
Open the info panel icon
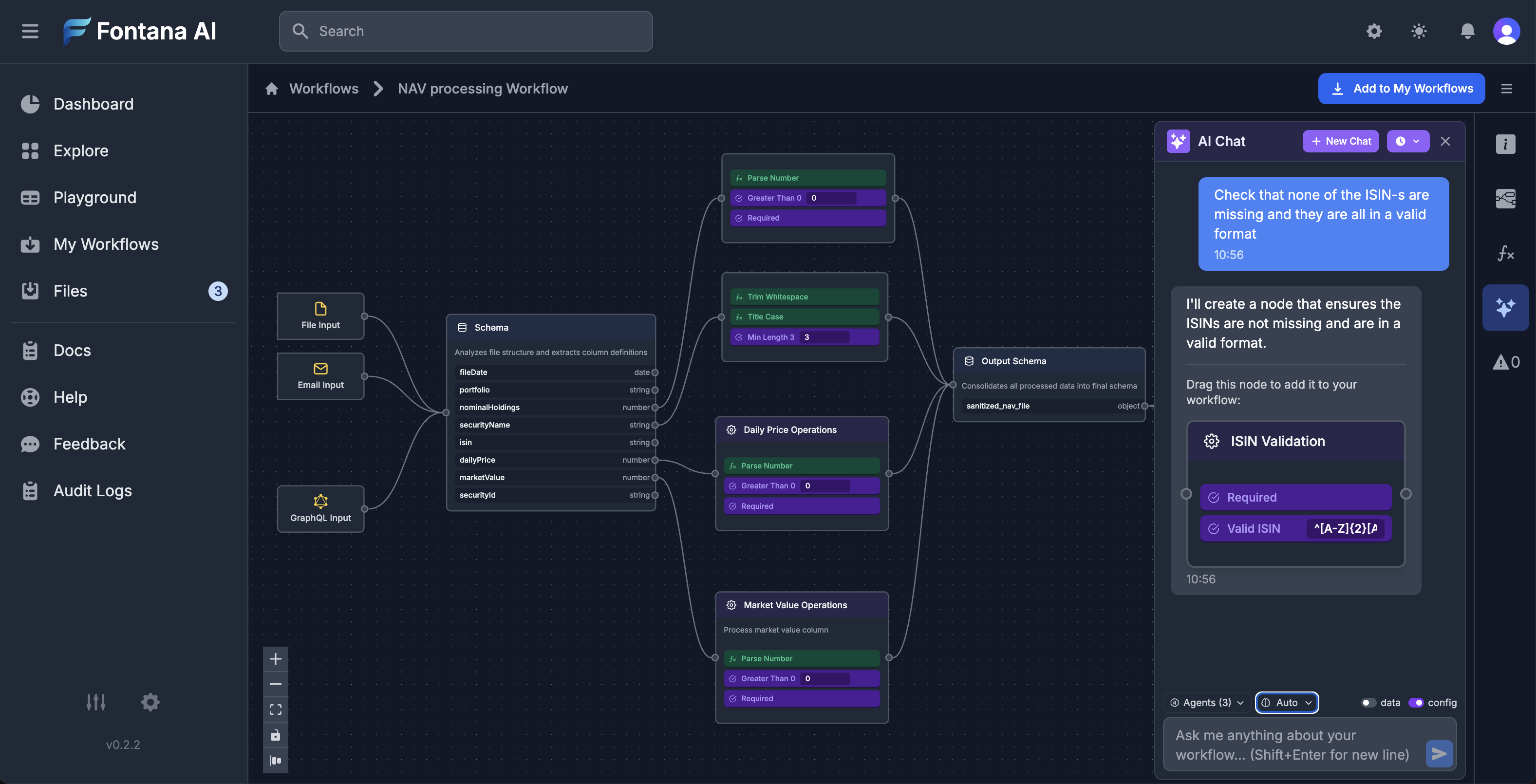1505,144
